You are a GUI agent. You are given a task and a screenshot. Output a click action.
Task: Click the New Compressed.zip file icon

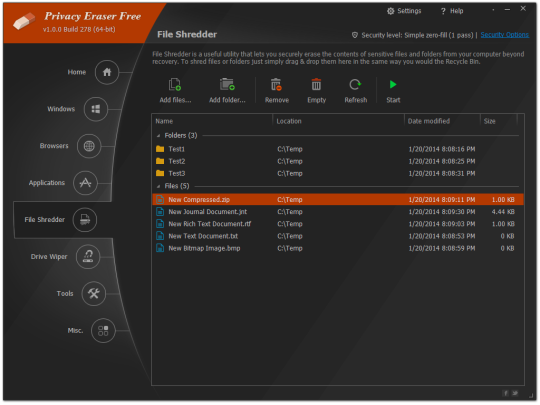click(x=160, y=199)
